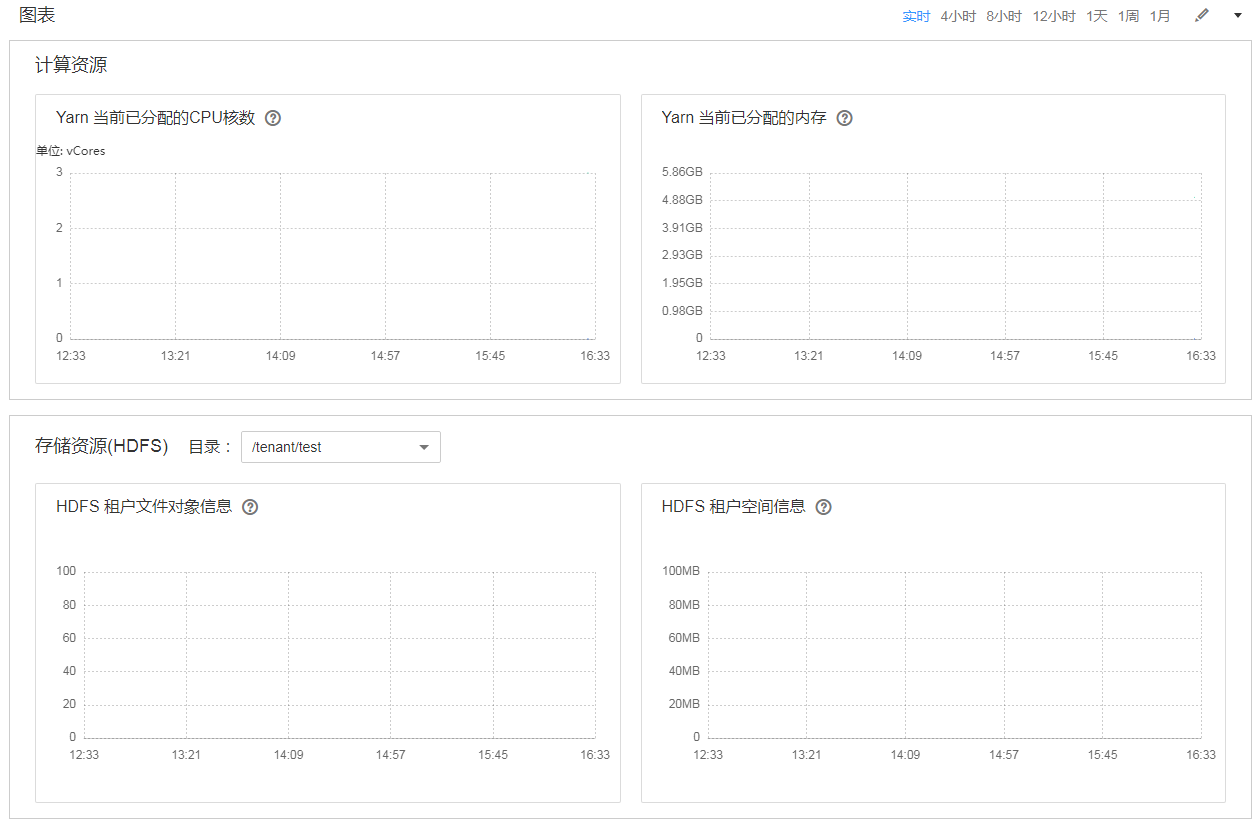Click the pencil edit icon for charts

1202,15
